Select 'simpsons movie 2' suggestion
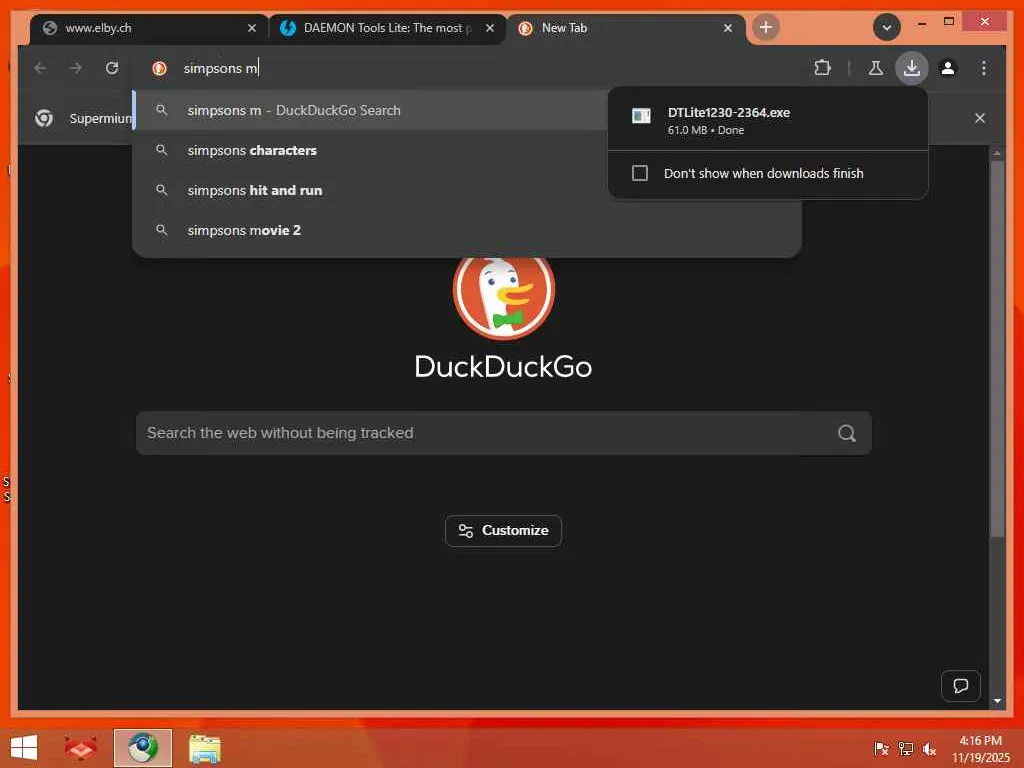 point(467,230)
